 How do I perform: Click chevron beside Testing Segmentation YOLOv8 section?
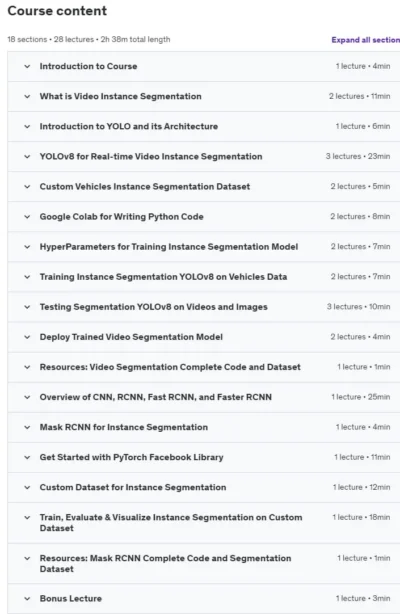pyautogui.click(x=27, y=307)
